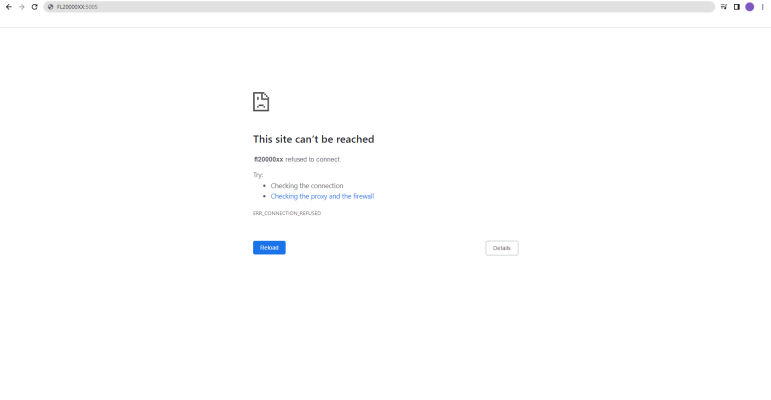Click the sad page error icon
The height and width of the screenshot is (400, 771).
click(x=261, y=102)
